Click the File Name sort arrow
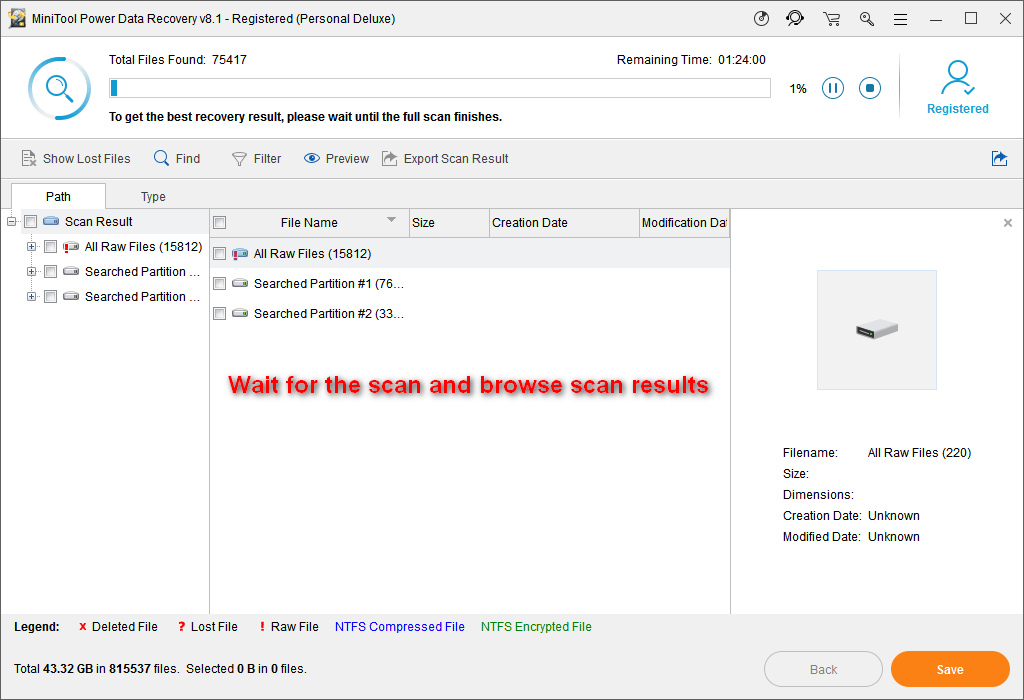The image size is (1024, 700). pyautogui.click(x=391, y=219)
